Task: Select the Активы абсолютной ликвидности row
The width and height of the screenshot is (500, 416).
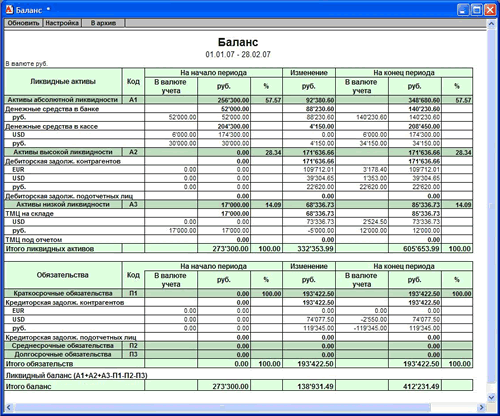Action: 238,100
